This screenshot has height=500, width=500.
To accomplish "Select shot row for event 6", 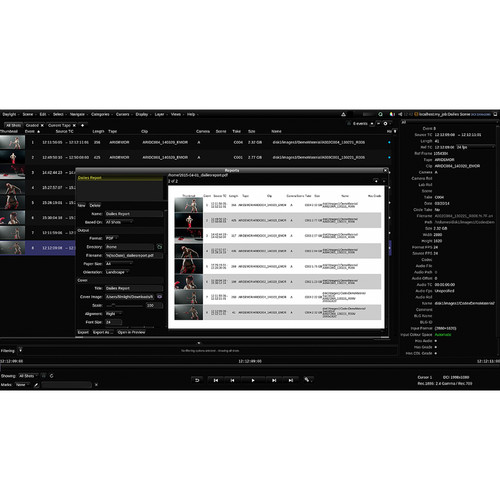I will (38, 218).
